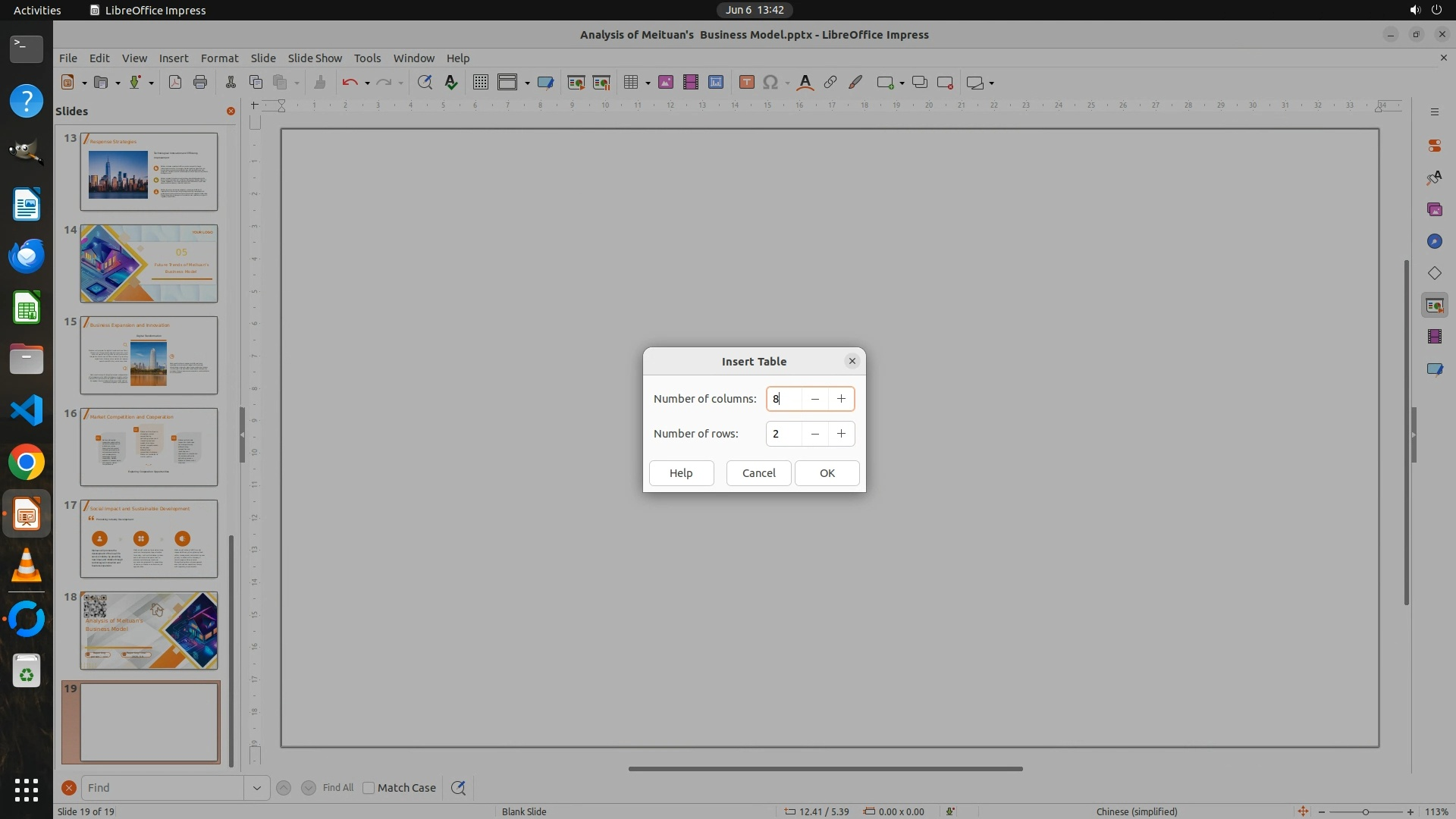Click Start from First Slide icon
This screenshot has width=1456, height=819.
point(576,83)
